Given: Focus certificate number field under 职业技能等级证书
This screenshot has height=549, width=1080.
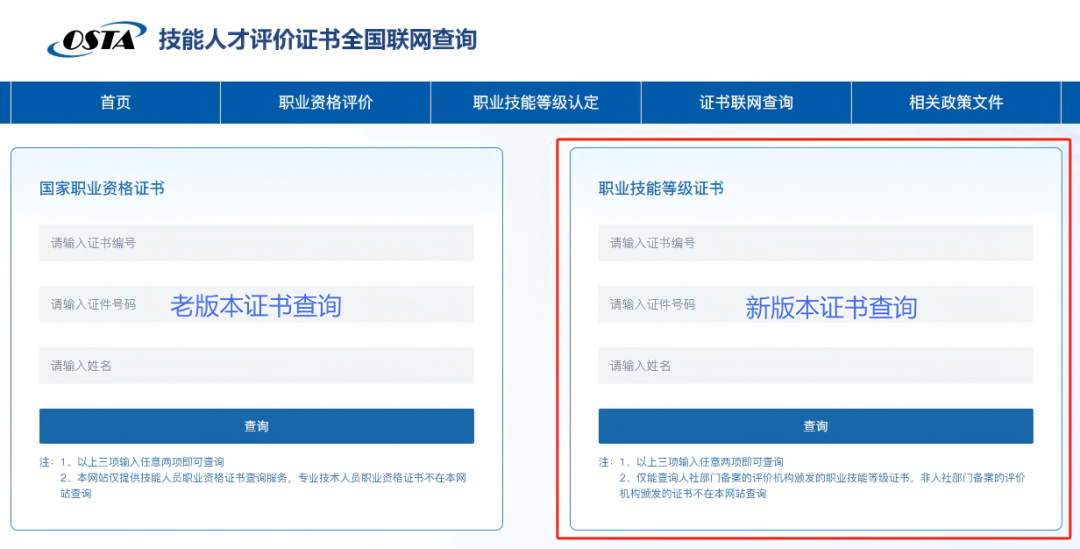Looking at the screenshot, I should tap(815, 243).
